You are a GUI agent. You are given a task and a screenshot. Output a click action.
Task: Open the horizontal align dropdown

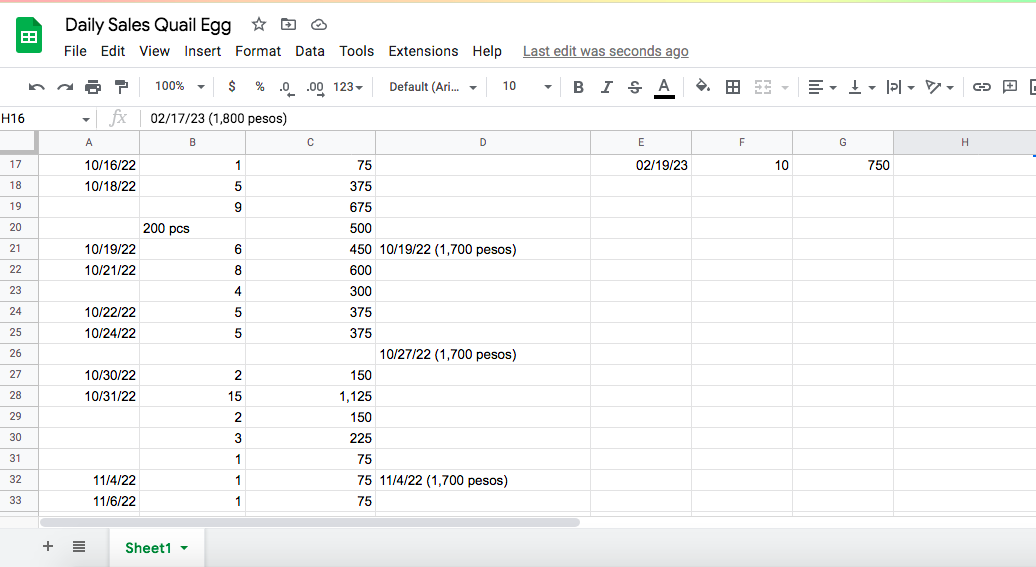point(823,87)
